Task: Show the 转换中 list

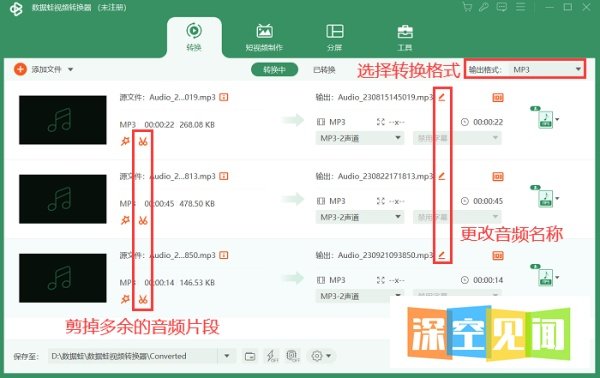Action: click(x=274, y=70)
